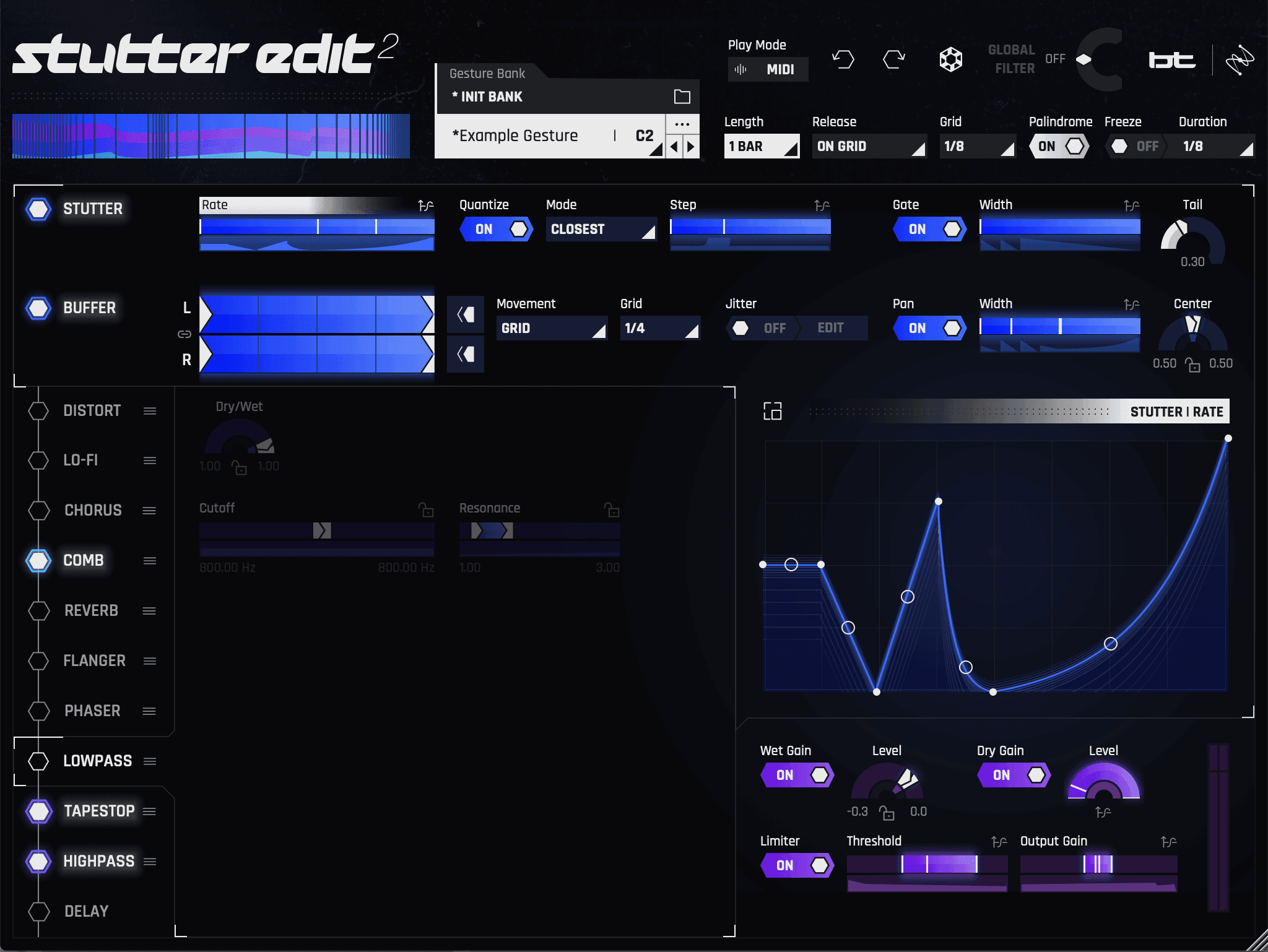Toggle the Wet Level range lock icon
This screenshot has height=952, width=1268.
tap(887, 813)
